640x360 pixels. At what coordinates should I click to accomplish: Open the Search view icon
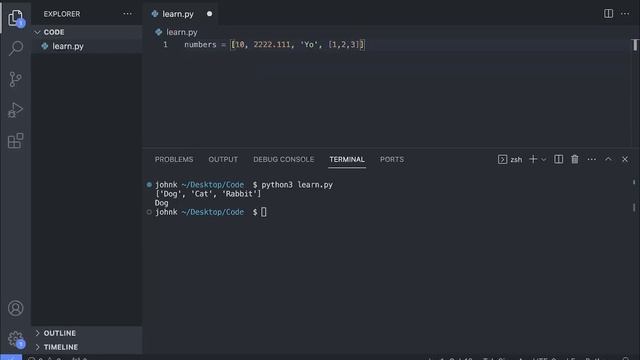click(x=16, y=48)
